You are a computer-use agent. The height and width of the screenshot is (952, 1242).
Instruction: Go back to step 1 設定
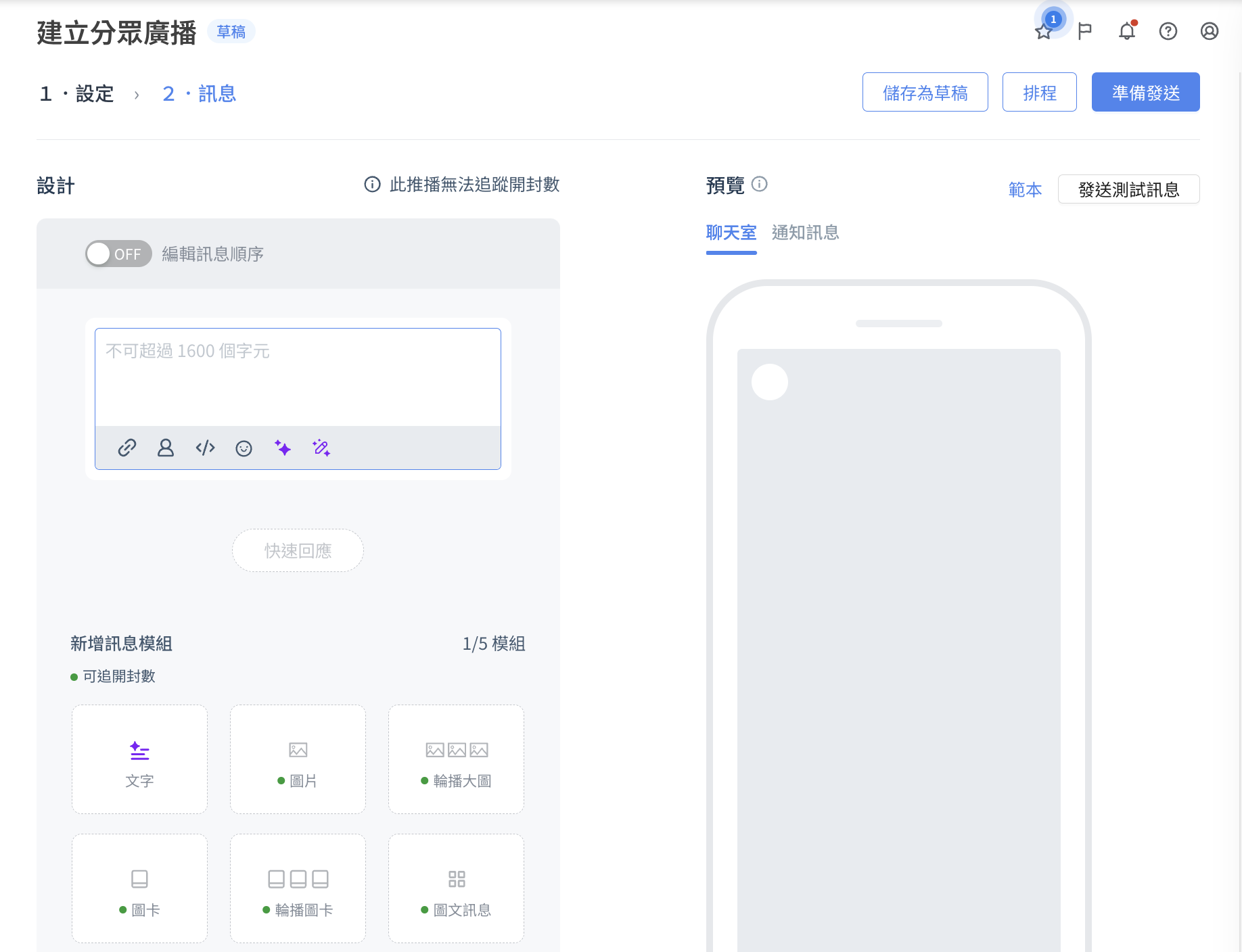click(76, 93)
